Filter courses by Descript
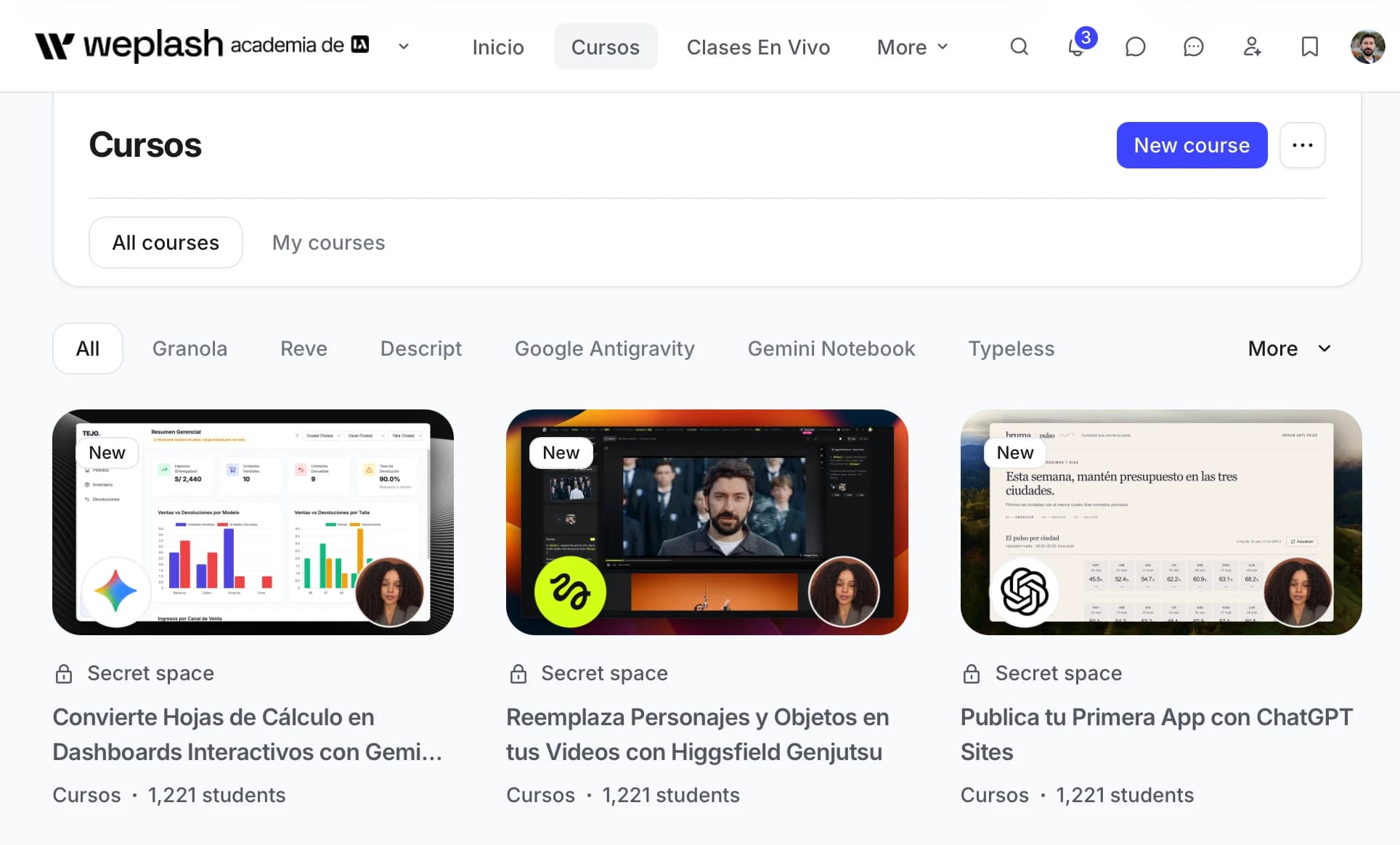Screen dimensions: 1400x845 [x=421, y=348]
